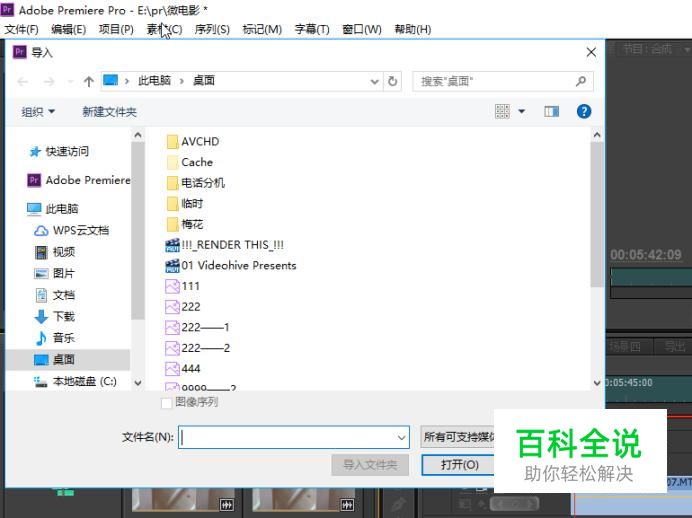692x518 pixels.
Task: Click file list scroll down arrow
Action: click(x=597, y=383)
